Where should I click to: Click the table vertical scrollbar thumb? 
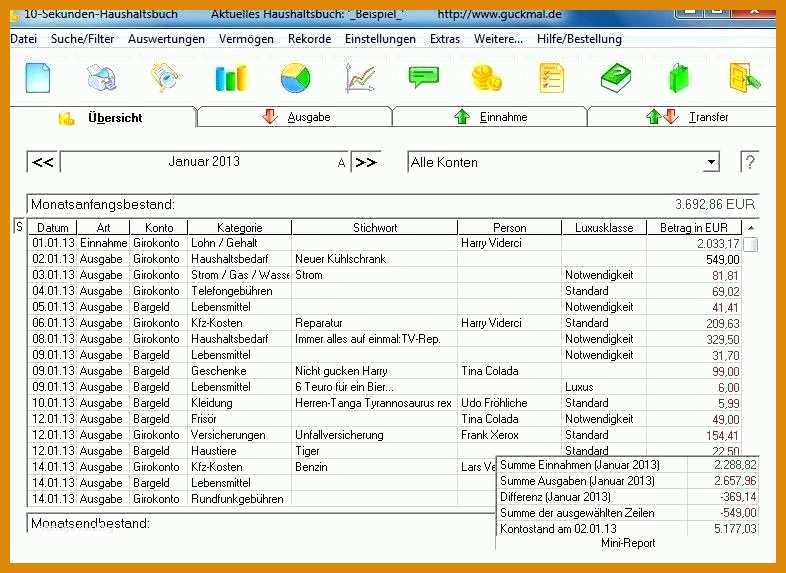click(750, 245)
